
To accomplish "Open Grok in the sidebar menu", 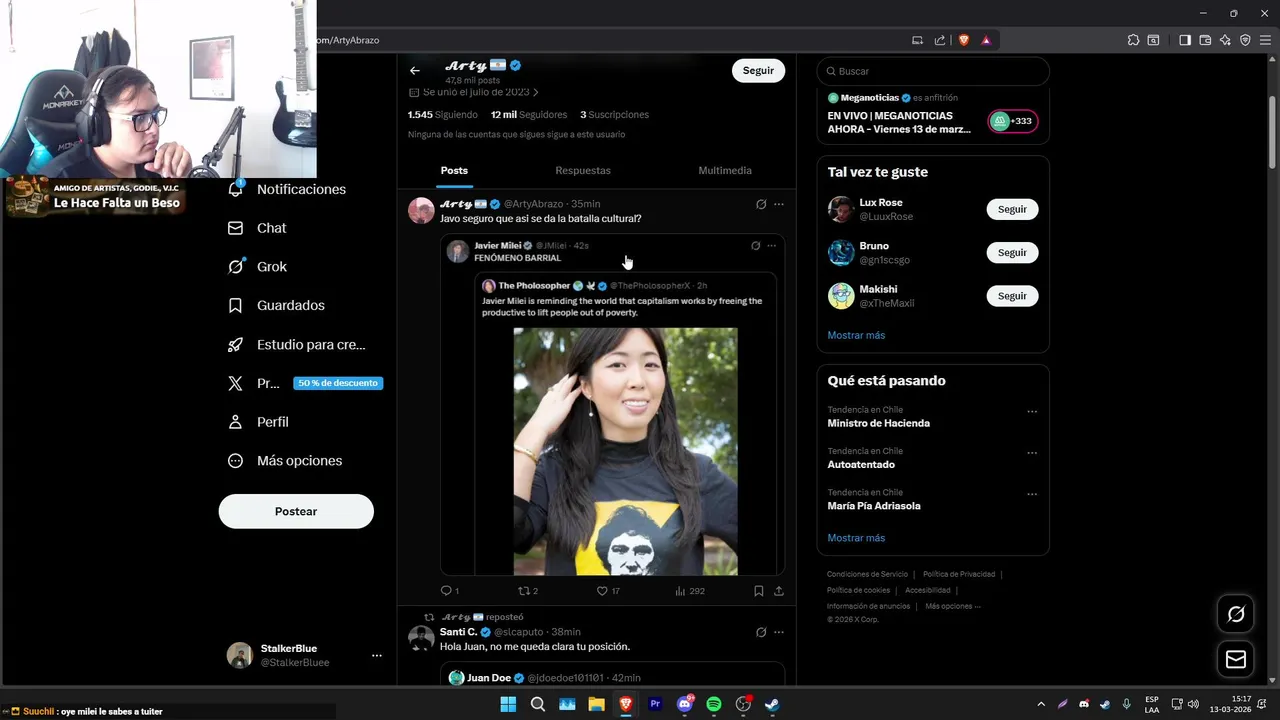I will [x=257, y=267].
